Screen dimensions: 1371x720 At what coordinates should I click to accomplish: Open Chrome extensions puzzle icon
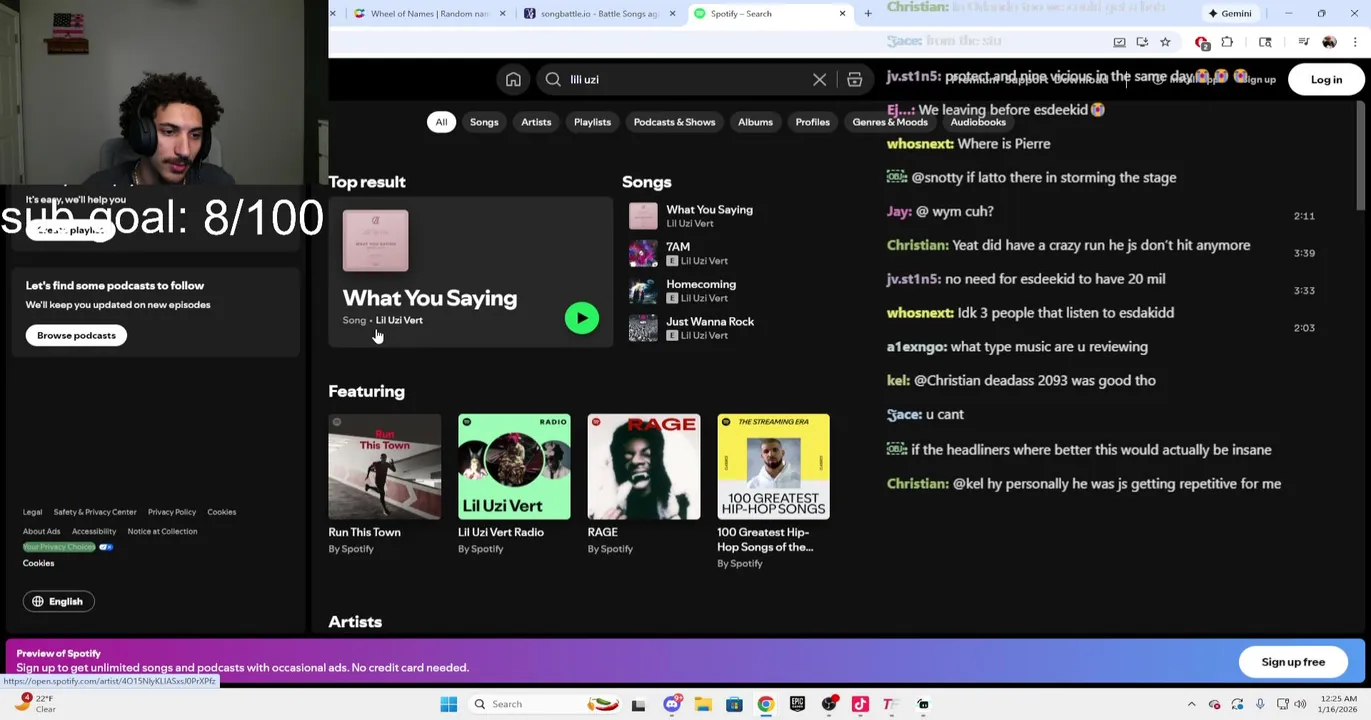tap(1227, 42)
